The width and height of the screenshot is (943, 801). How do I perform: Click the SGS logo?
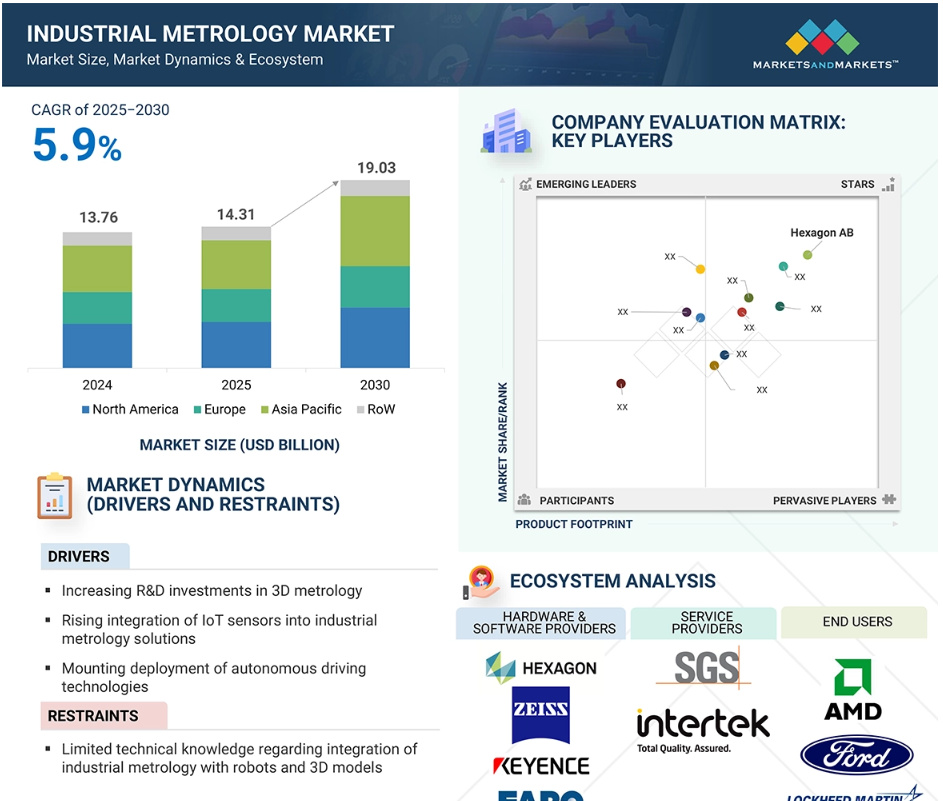(x=704, y=667)
